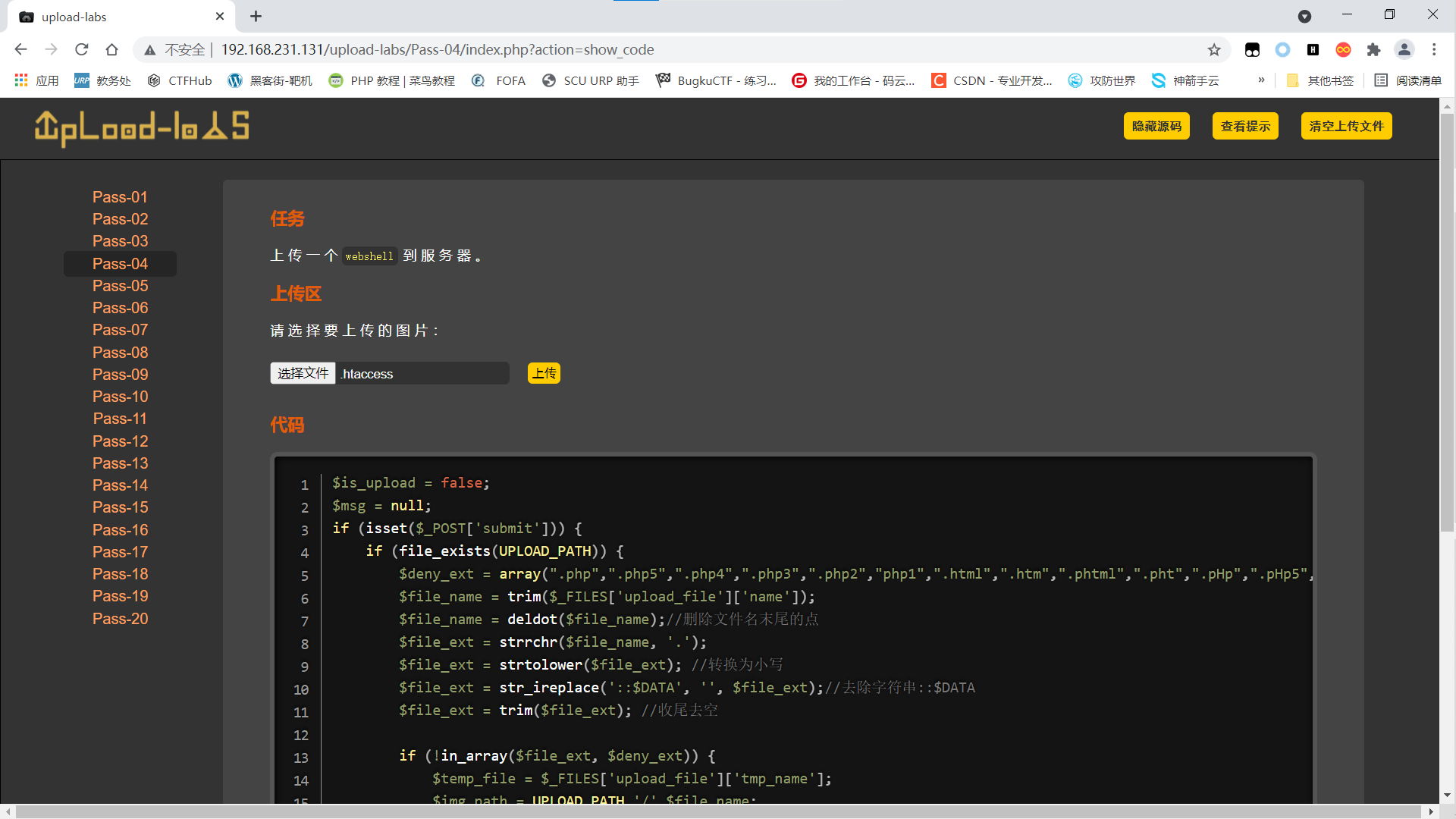Open Pass-08 in the sidebar
This screenshot has height=819, width=1456.
click(120, 353)
